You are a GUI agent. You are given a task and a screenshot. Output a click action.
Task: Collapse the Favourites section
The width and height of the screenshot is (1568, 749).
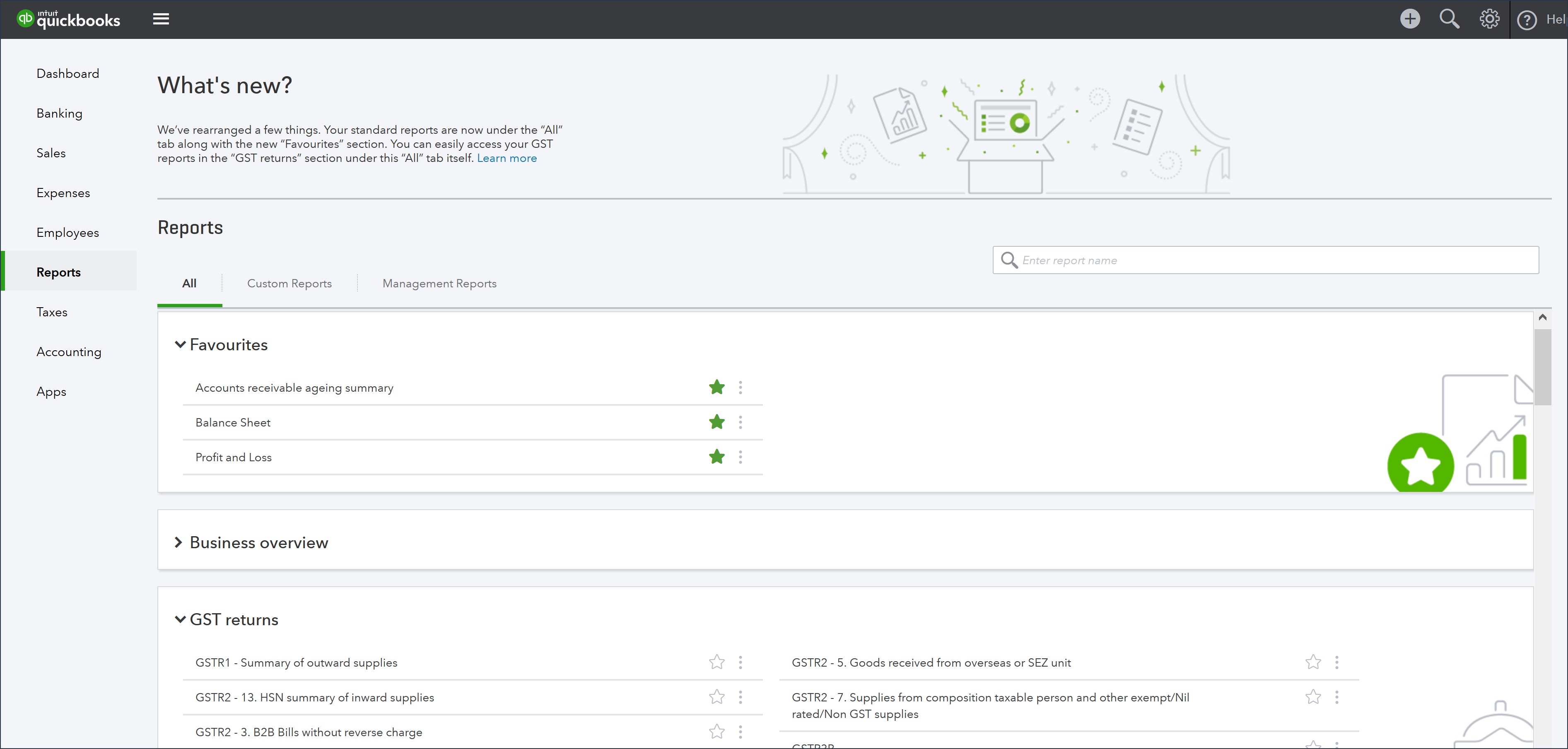tap(179, 344)
